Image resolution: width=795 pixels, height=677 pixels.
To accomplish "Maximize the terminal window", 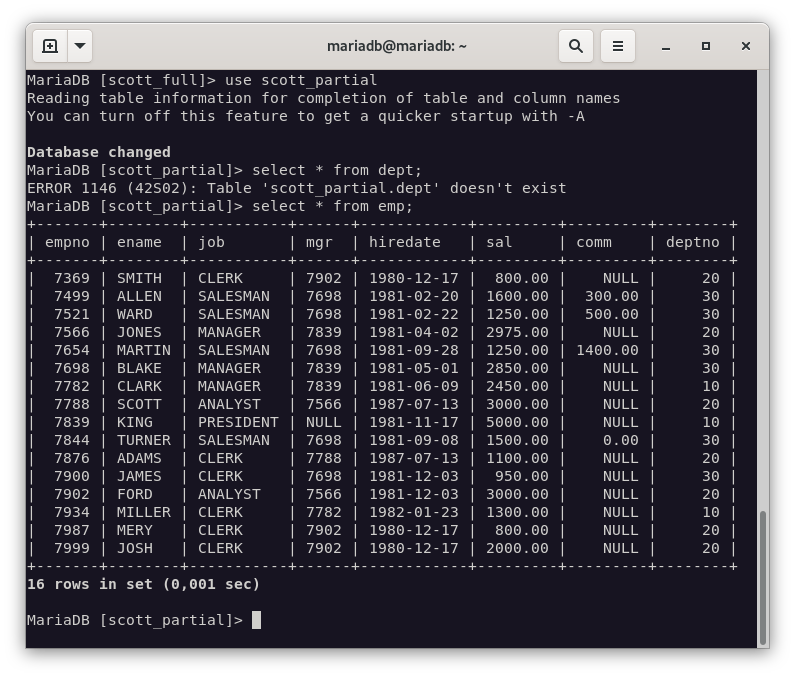I will pos(706,46).
